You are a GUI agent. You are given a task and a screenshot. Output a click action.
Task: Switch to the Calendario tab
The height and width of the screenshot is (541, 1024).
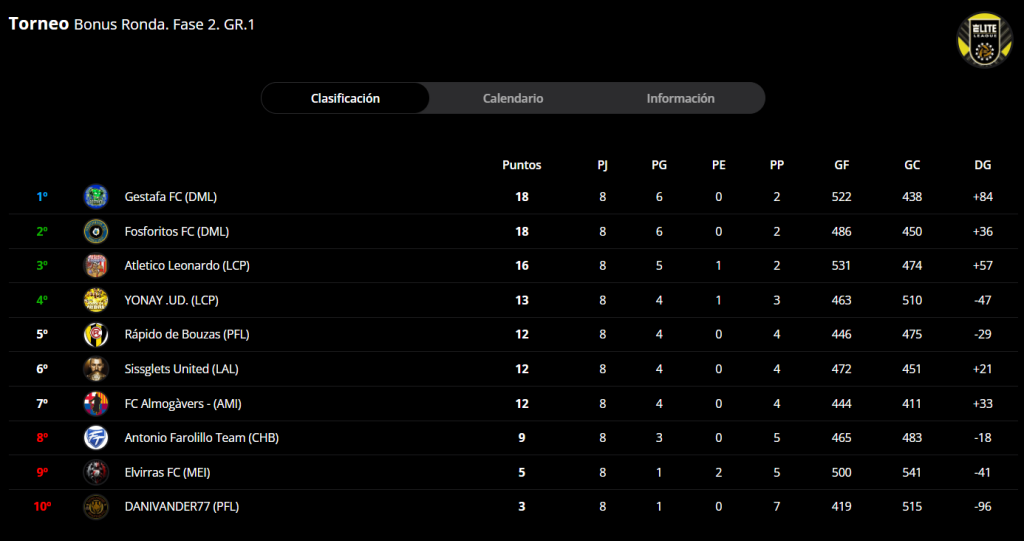click(513, 98)
